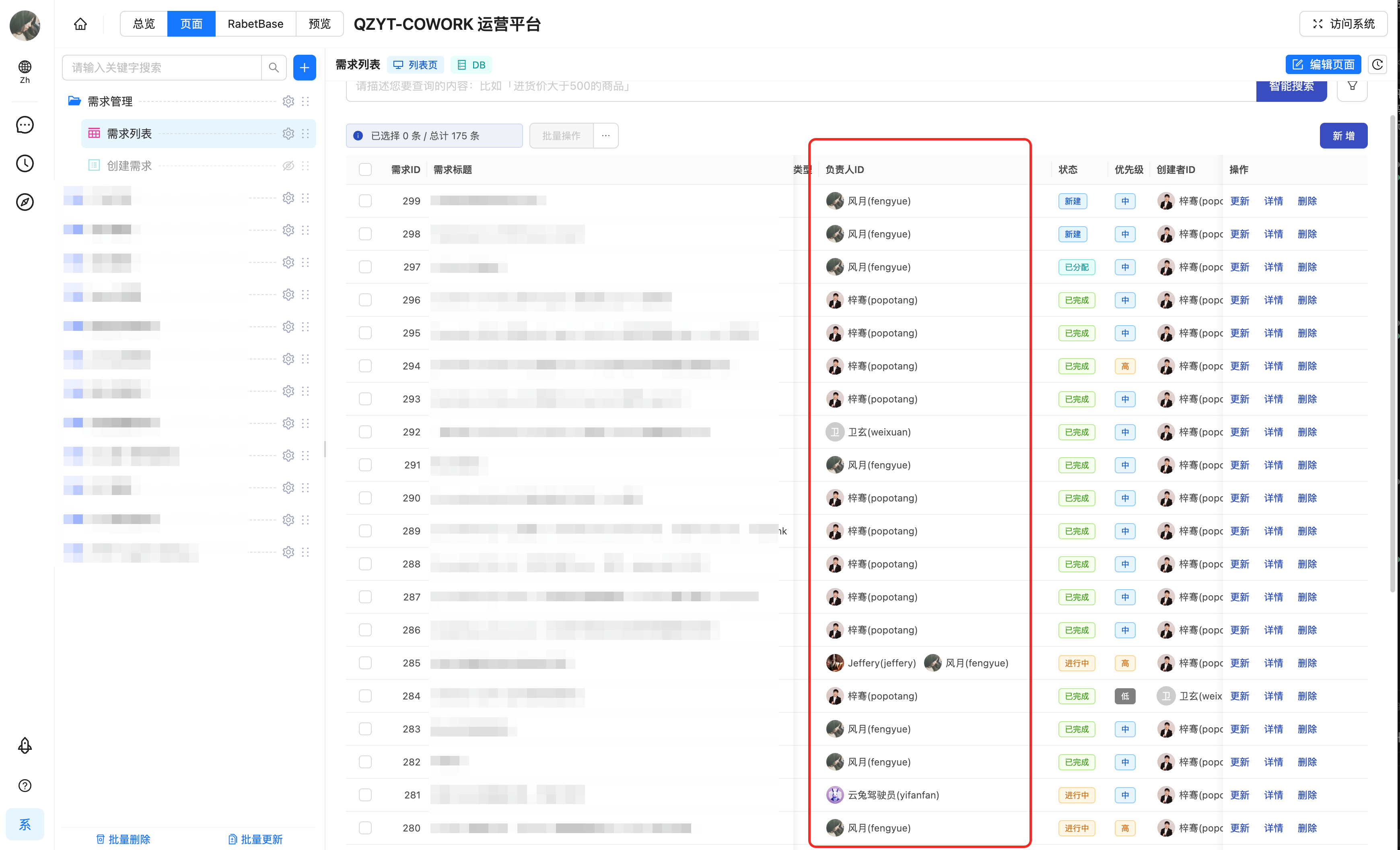
Task: Click the refresh history icon near 编辑页面
Action: coord(1377,65)
